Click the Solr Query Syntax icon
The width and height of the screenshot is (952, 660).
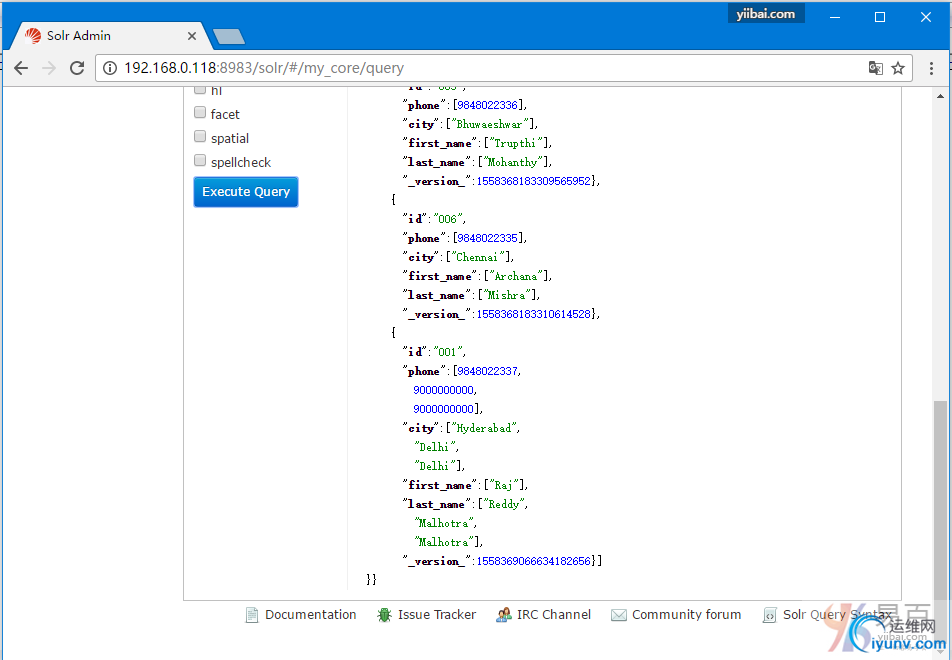769,615
